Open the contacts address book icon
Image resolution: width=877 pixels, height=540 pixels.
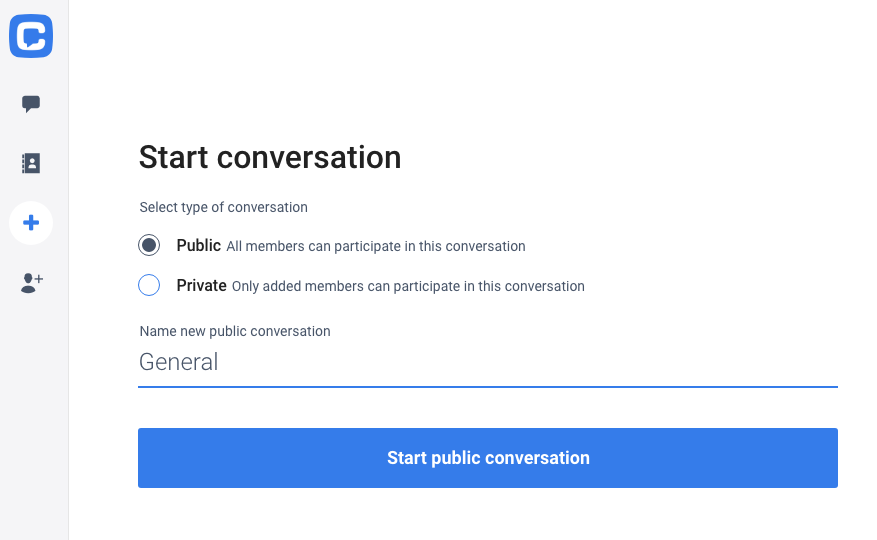click(x=31, y=163)
